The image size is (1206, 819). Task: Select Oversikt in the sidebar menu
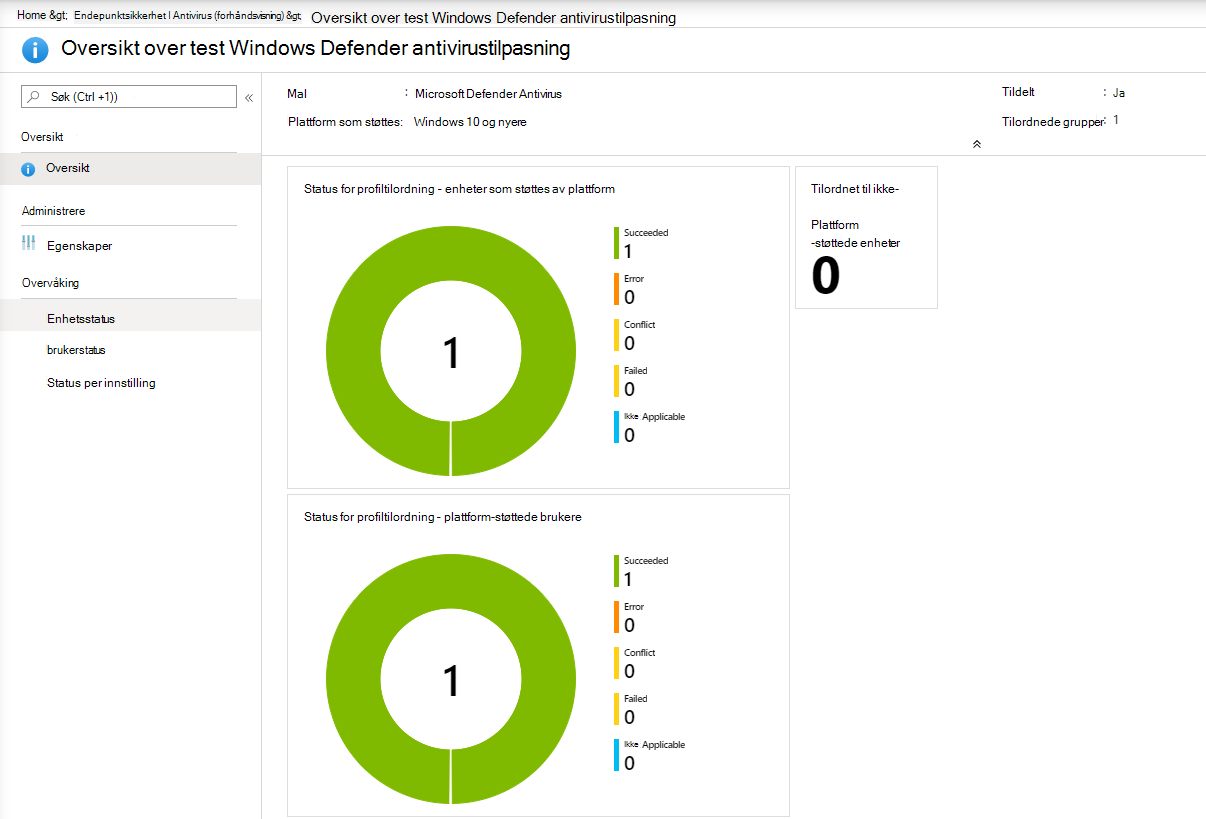click(x=130, y=169)
